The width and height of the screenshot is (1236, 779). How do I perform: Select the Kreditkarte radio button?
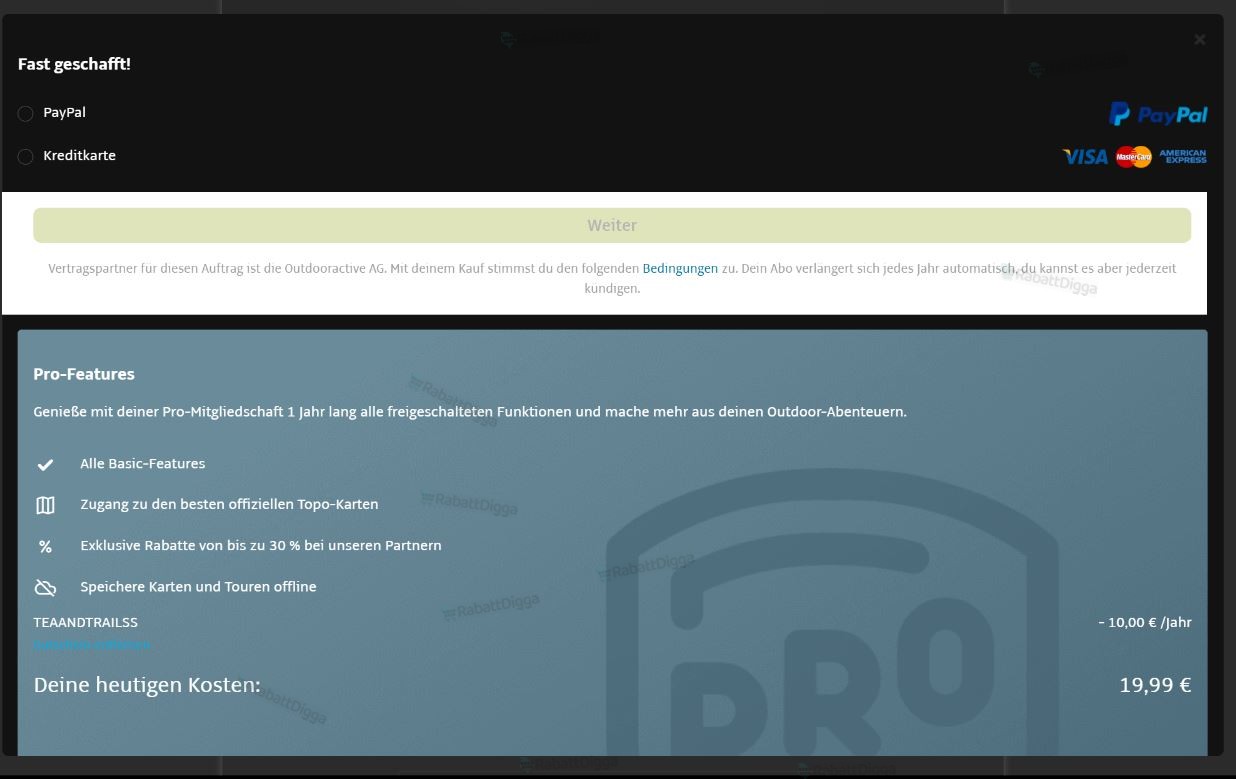click(x=26, y=157)
